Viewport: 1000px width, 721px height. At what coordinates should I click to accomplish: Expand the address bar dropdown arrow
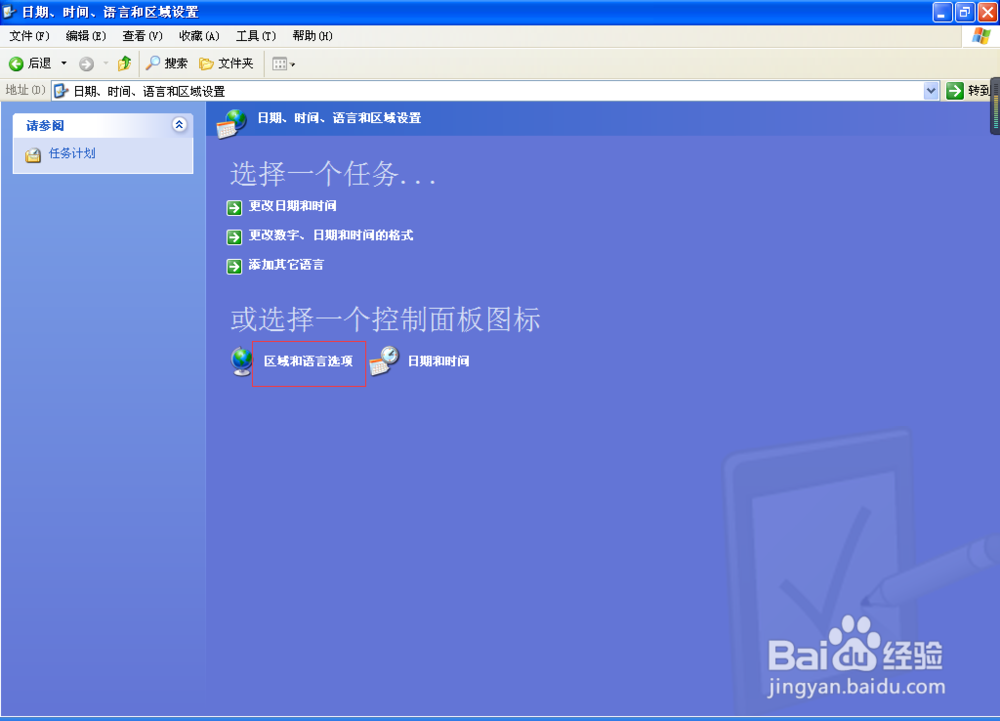pyautogui.click(x=930, y=91)
